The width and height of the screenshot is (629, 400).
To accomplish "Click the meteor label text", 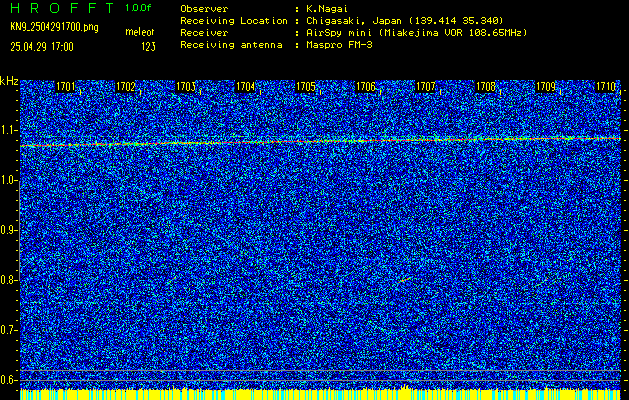I will tap(140, 32).
